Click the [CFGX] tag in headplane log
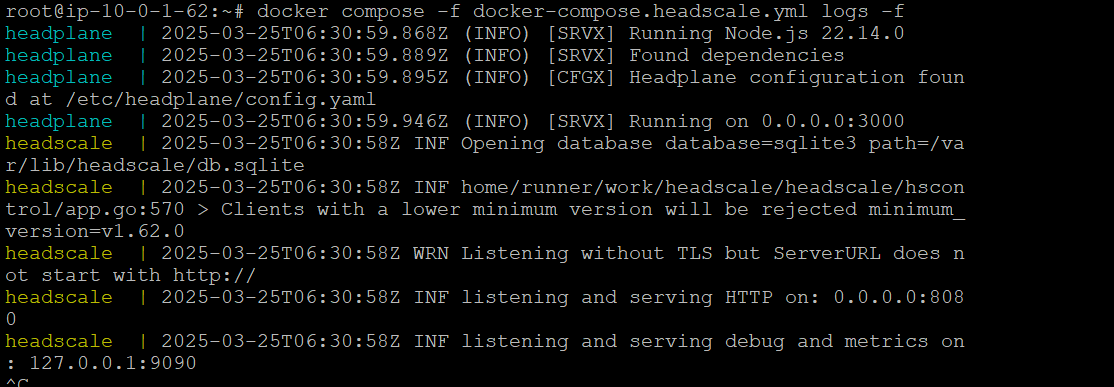Viewport: 1114px width, 387px height. [x=580, y=78]
